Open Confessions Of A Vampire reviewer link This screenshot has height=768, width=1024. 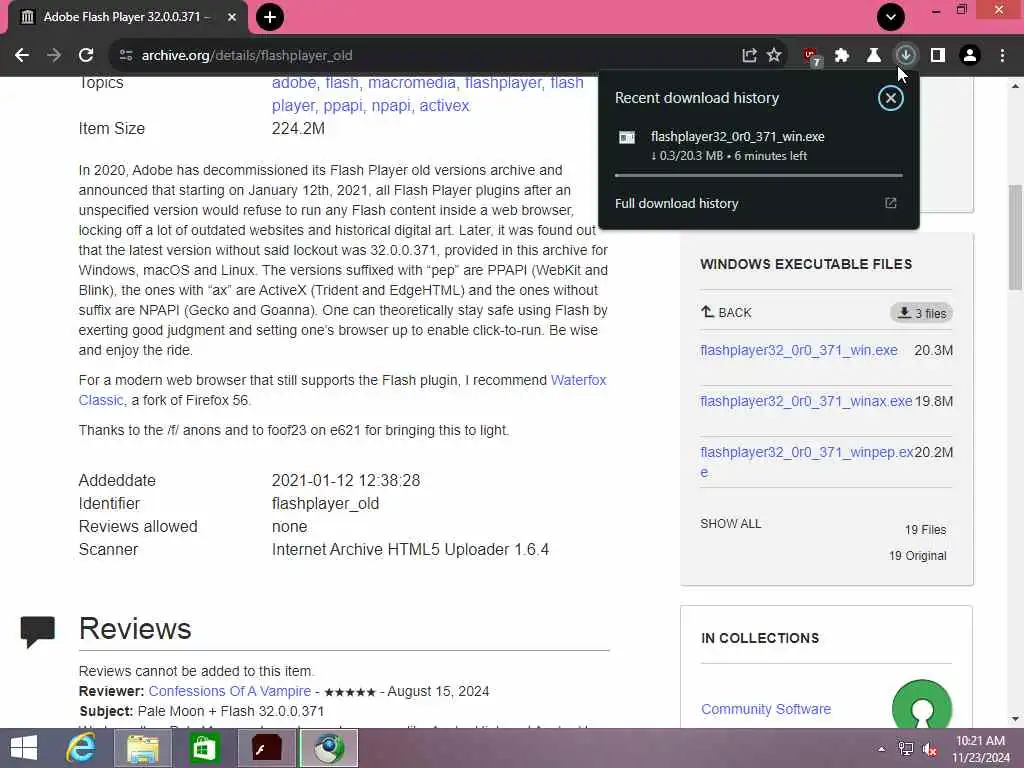tap(229, 691)
